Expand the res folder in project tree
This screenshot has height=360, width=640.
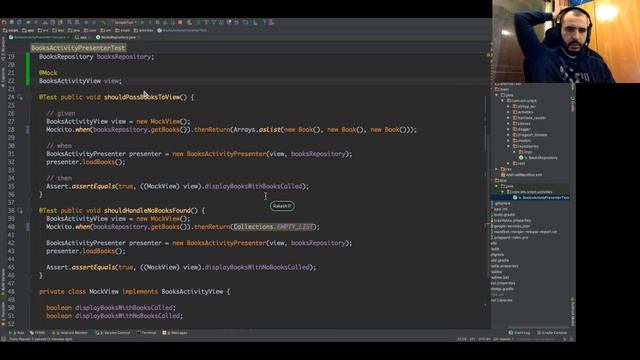click(x=496, y=169)
